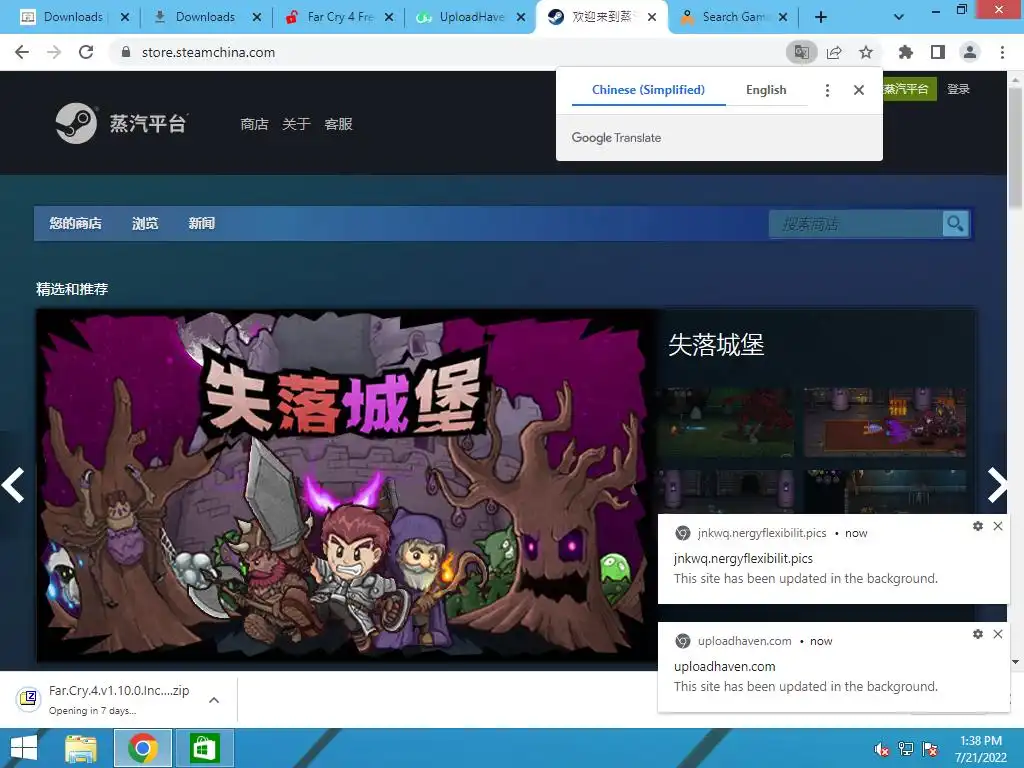
Task: Open the taskbar clock and date
Action: [981, 749]
